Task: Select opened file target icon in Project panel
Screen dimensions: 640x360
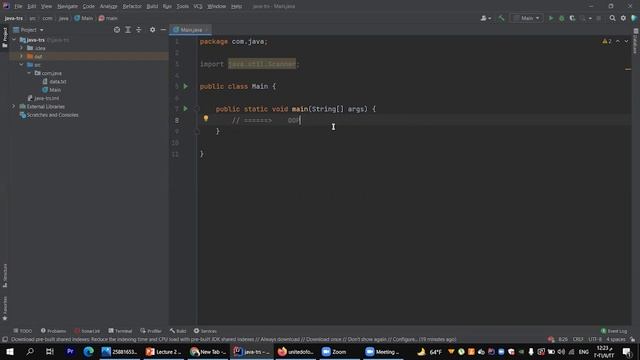Action: tap(117, 30)
